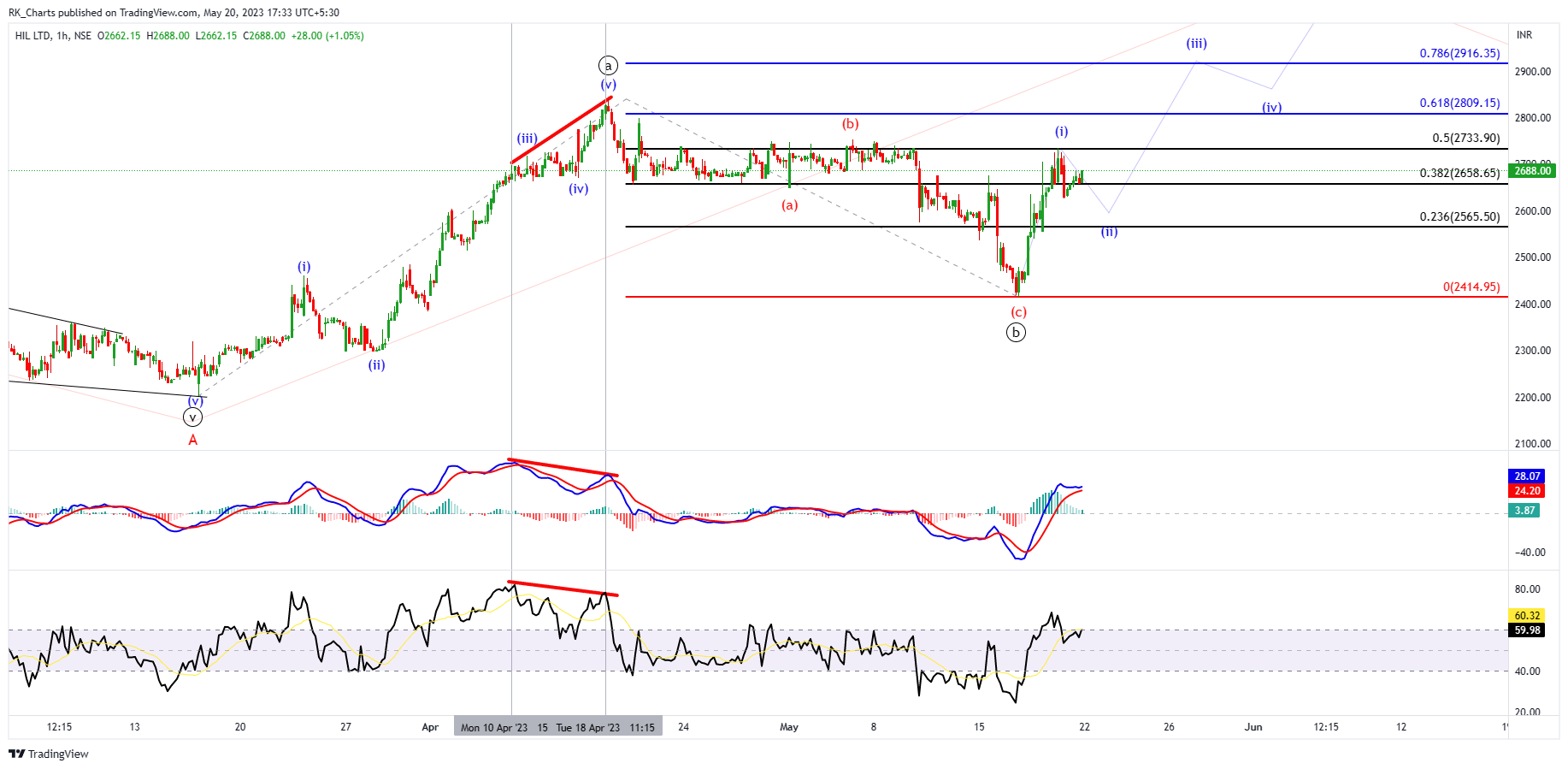Click red divergence trendline on price chart
This screenshot has width=1568, height=769.
point(562,129)
